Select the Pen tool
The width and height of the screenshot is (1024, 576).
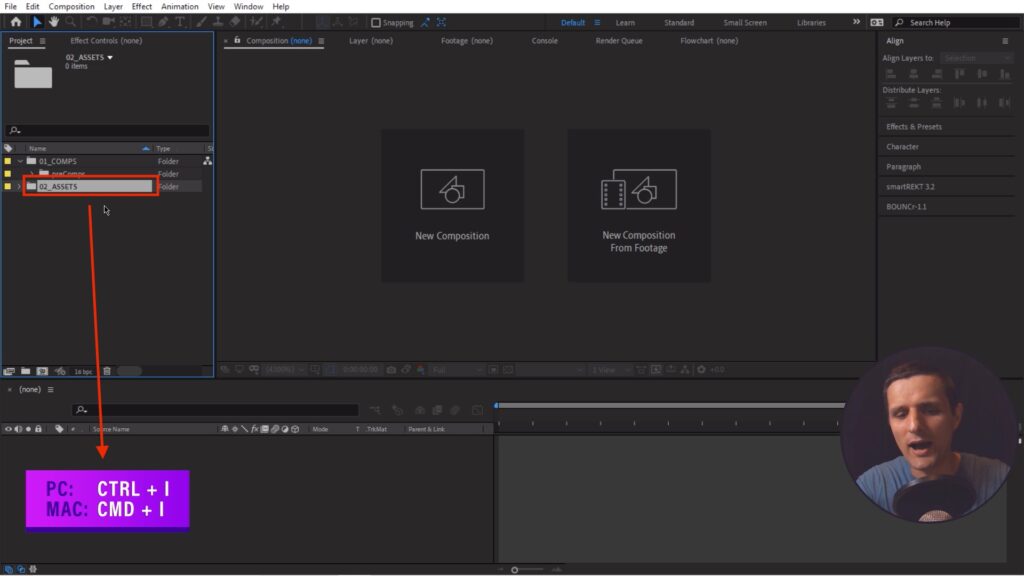[162, 22]
